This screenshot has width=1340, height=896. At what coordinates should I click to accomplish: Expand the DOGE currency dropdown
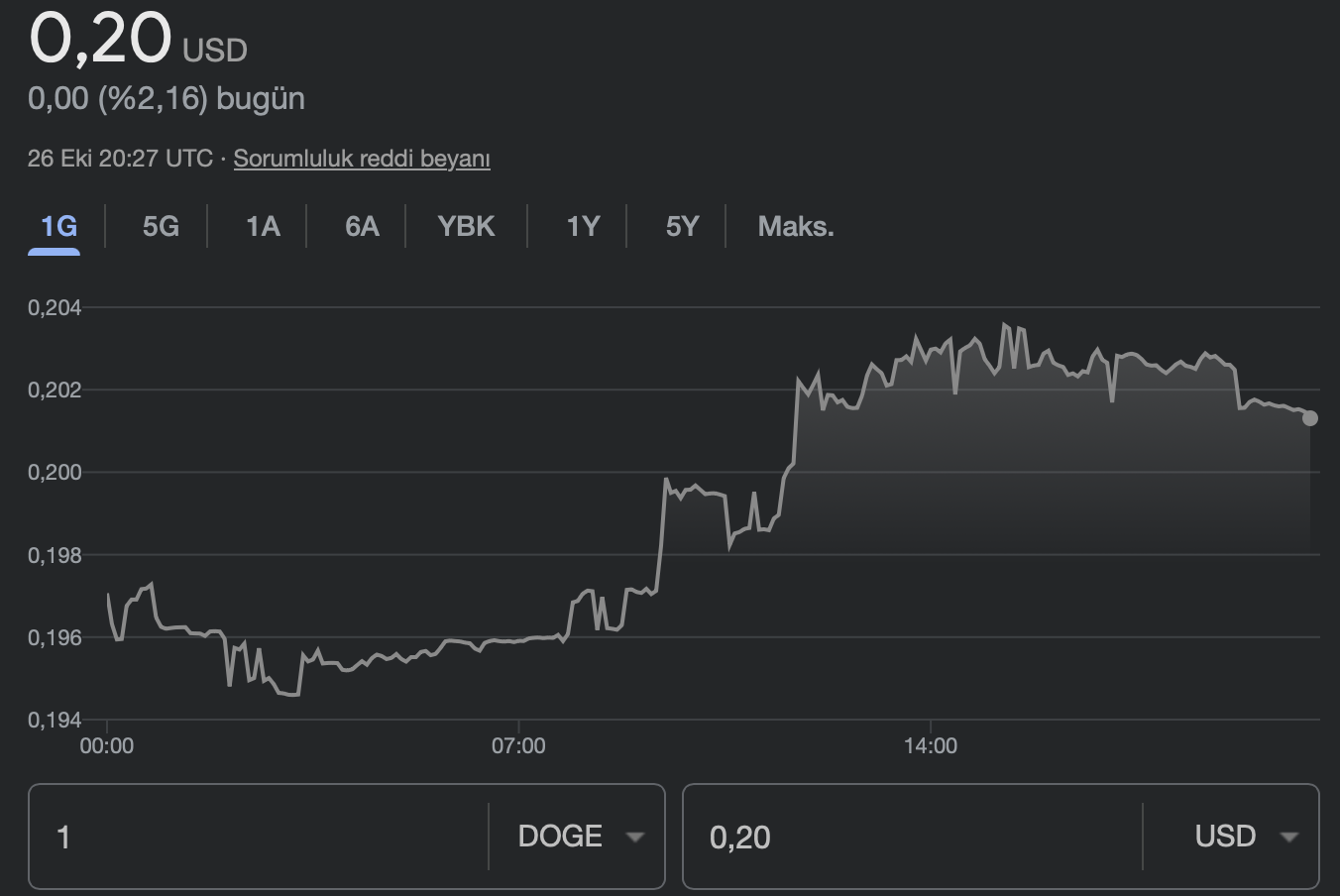tap(581, 838)
